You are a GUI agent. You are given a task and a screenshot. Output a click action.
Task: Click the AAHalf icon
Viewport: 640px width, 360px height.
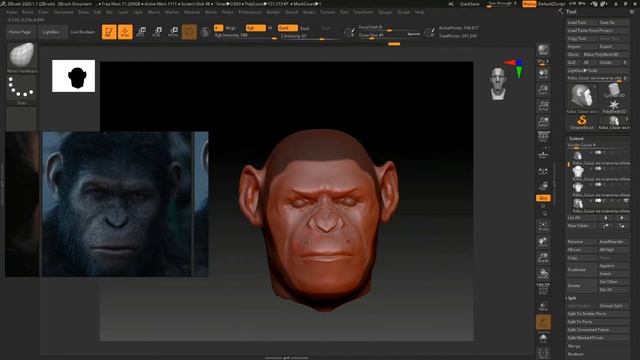coord(543,122)
